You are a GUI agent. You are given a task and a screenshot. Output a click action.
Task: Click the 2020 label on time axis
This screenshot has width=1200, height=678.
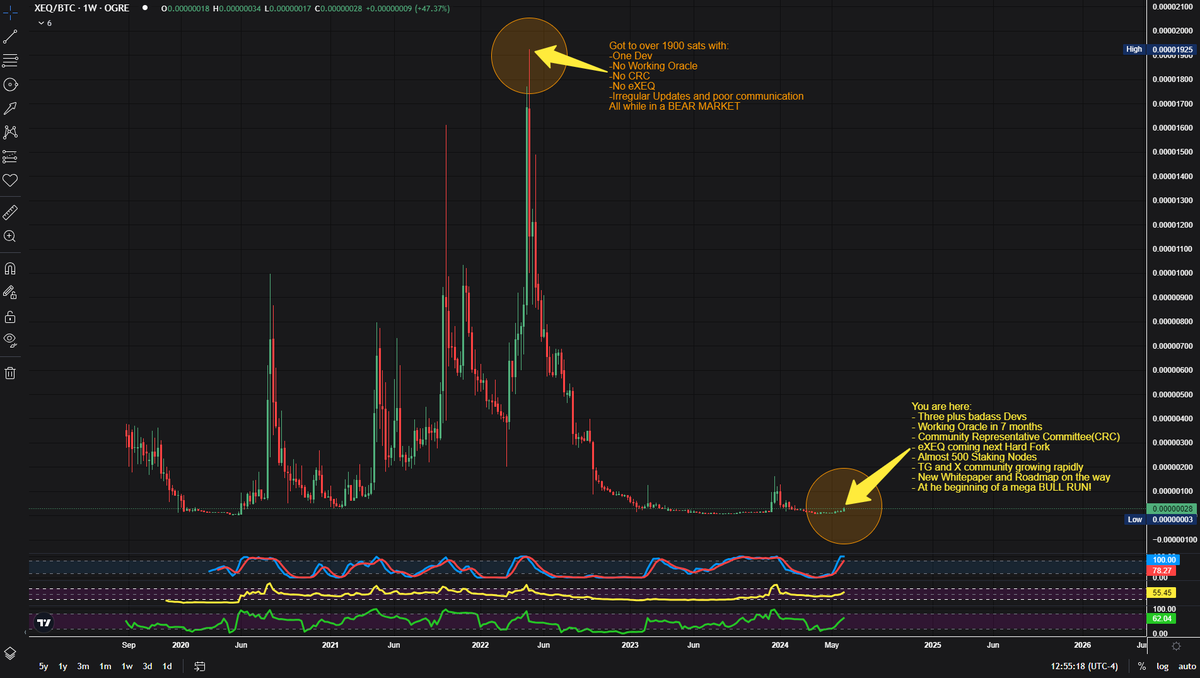(180, 646)
